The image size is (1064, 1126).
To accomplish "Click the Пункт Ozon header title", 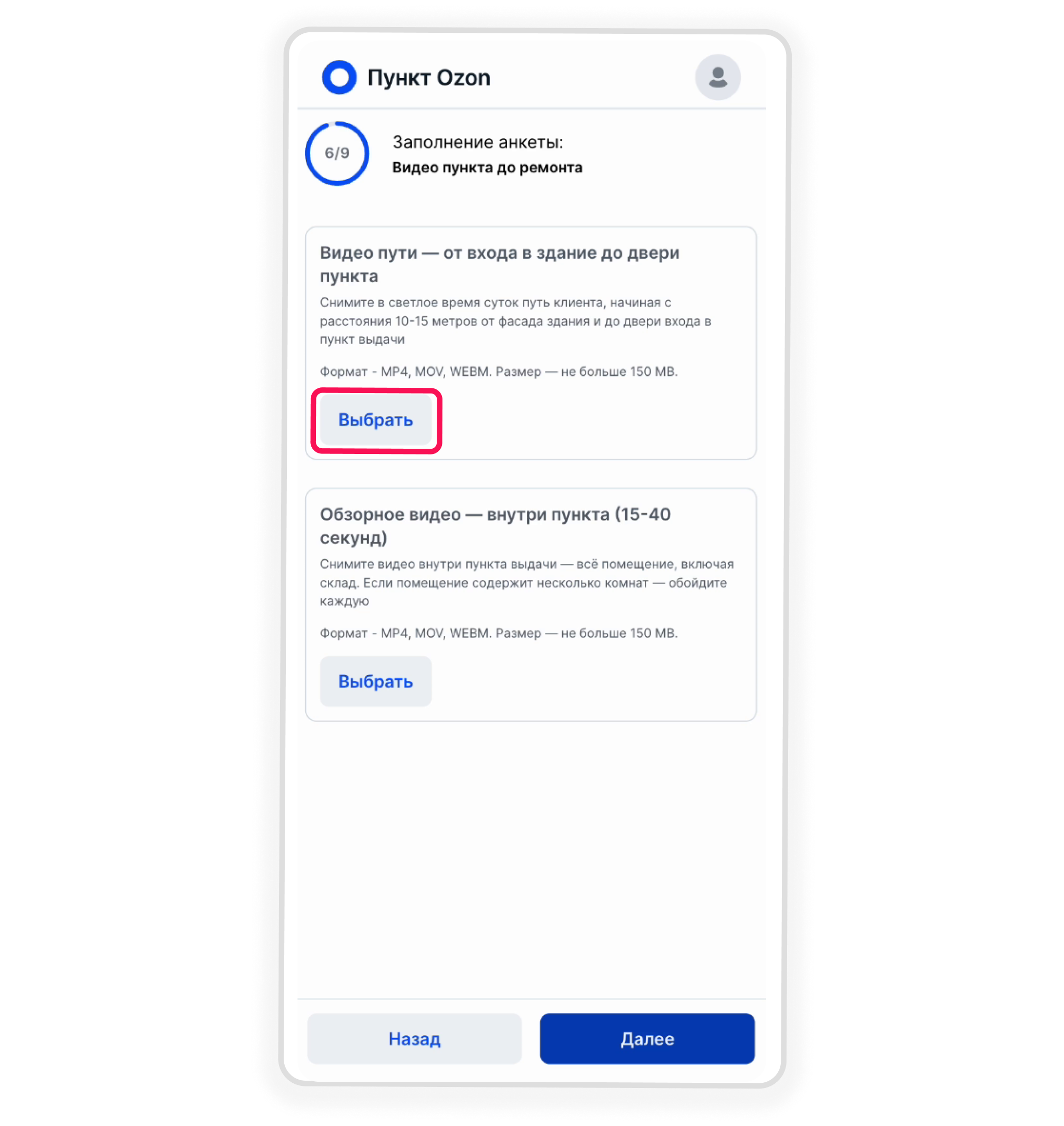I will 428,78.
